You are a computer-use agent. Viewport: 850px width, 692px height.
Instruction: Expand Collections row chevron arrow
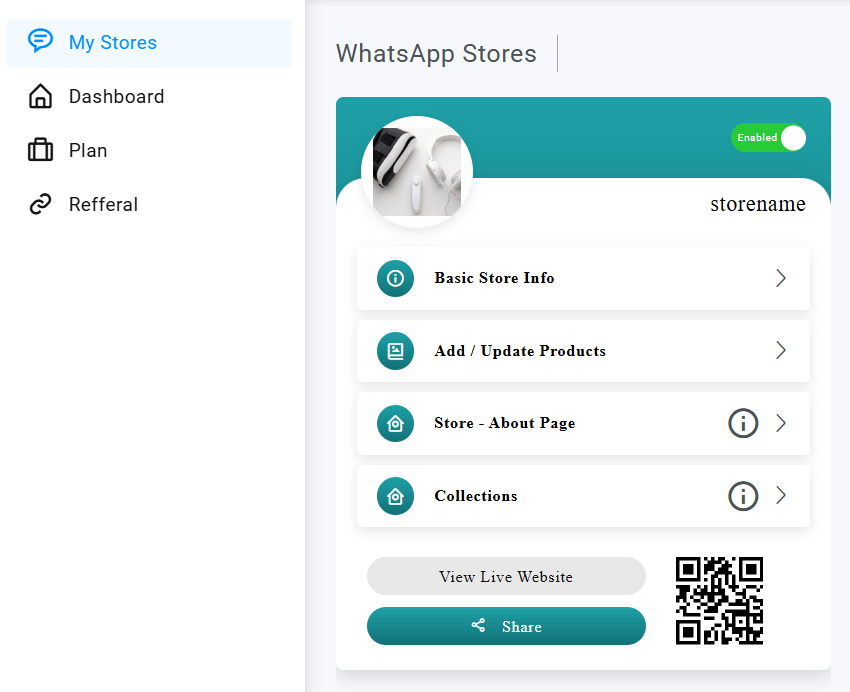tap(781, 496)
